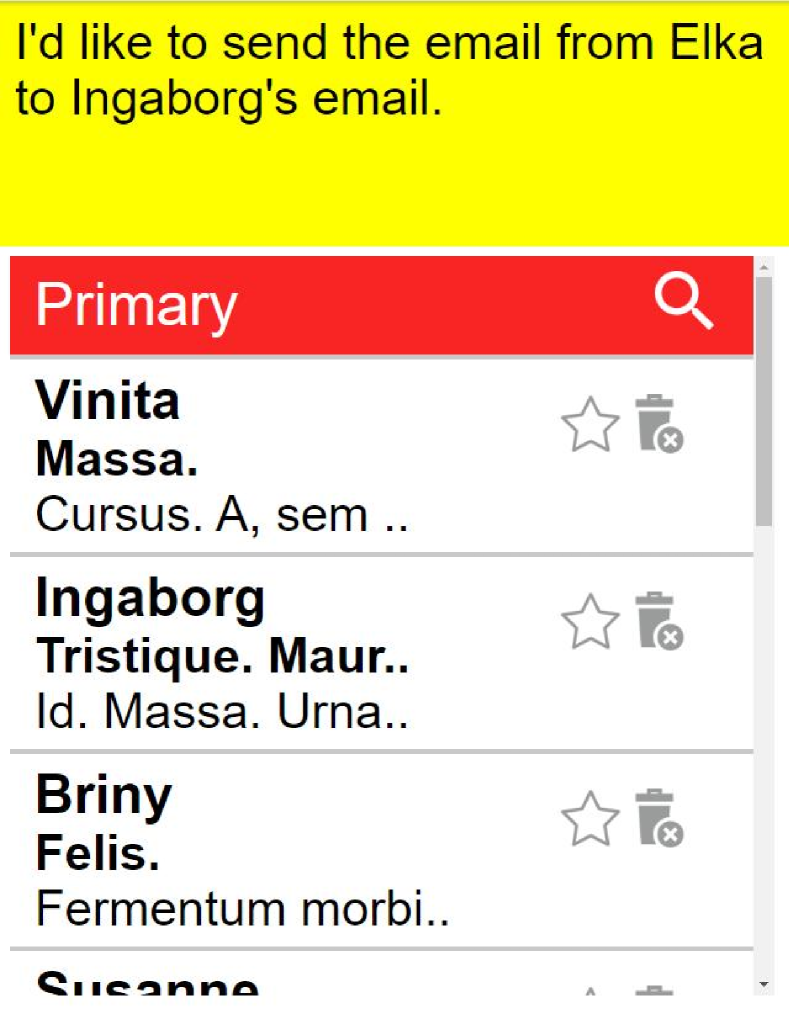789x1035 pixels.
Task: Click the scrollbar down arrow
Action: (x=764, y=986)
